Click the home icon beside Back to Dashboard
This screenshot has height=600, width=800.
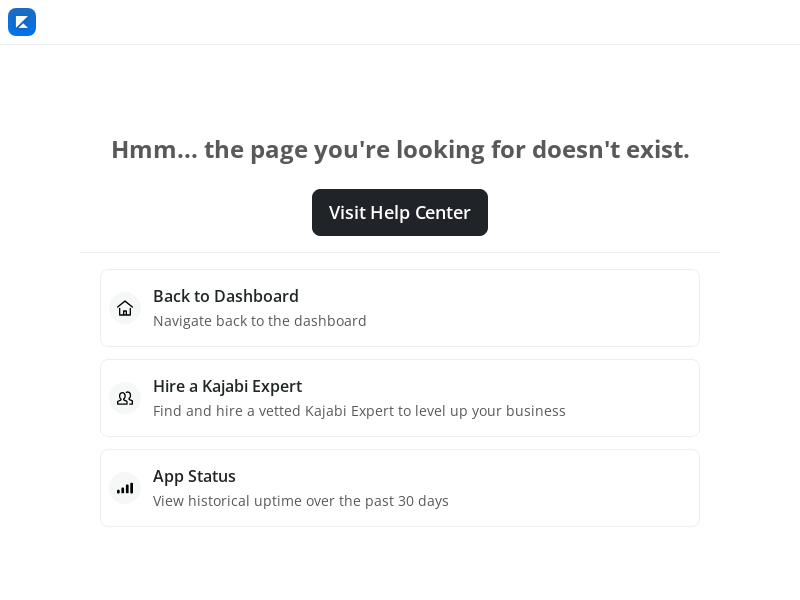125,308
